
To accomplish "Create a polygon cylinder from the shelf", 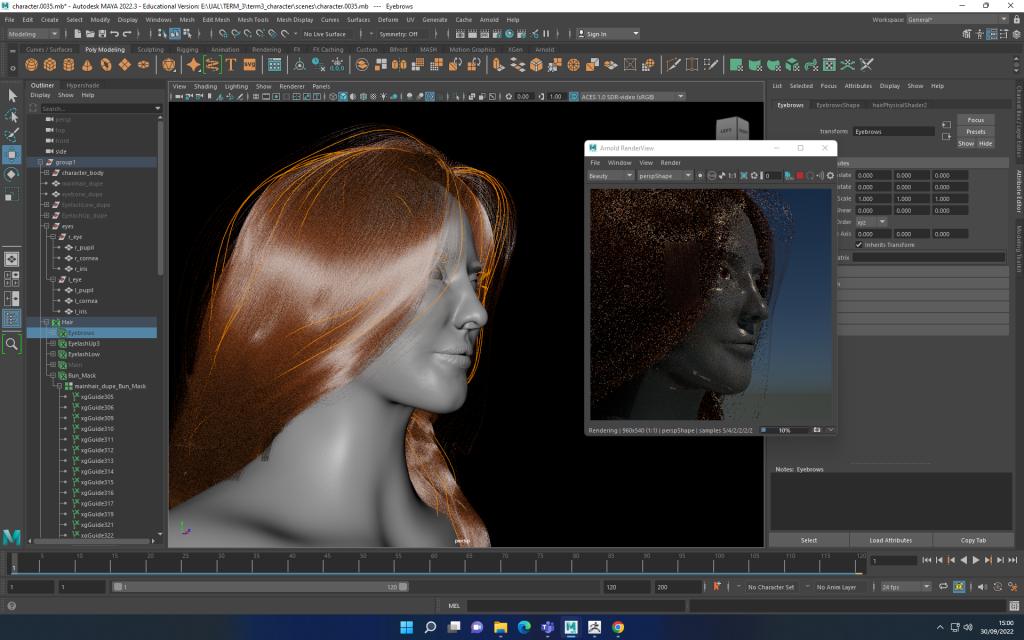I will click(x=69, y=65).
